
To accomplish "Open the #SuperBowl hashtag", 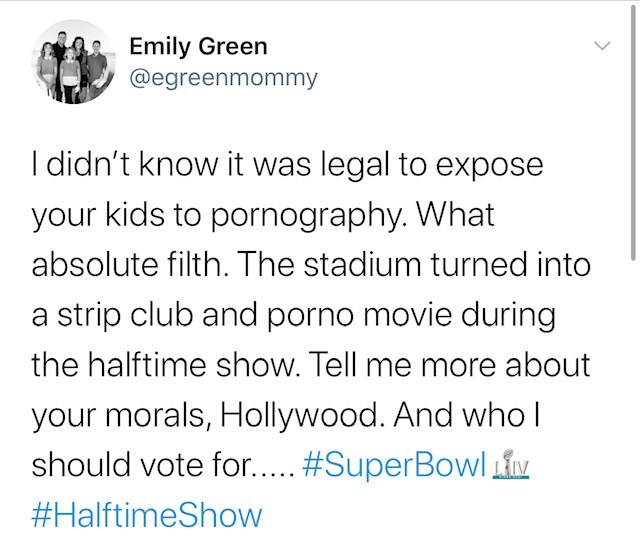I will pos(393,465).
